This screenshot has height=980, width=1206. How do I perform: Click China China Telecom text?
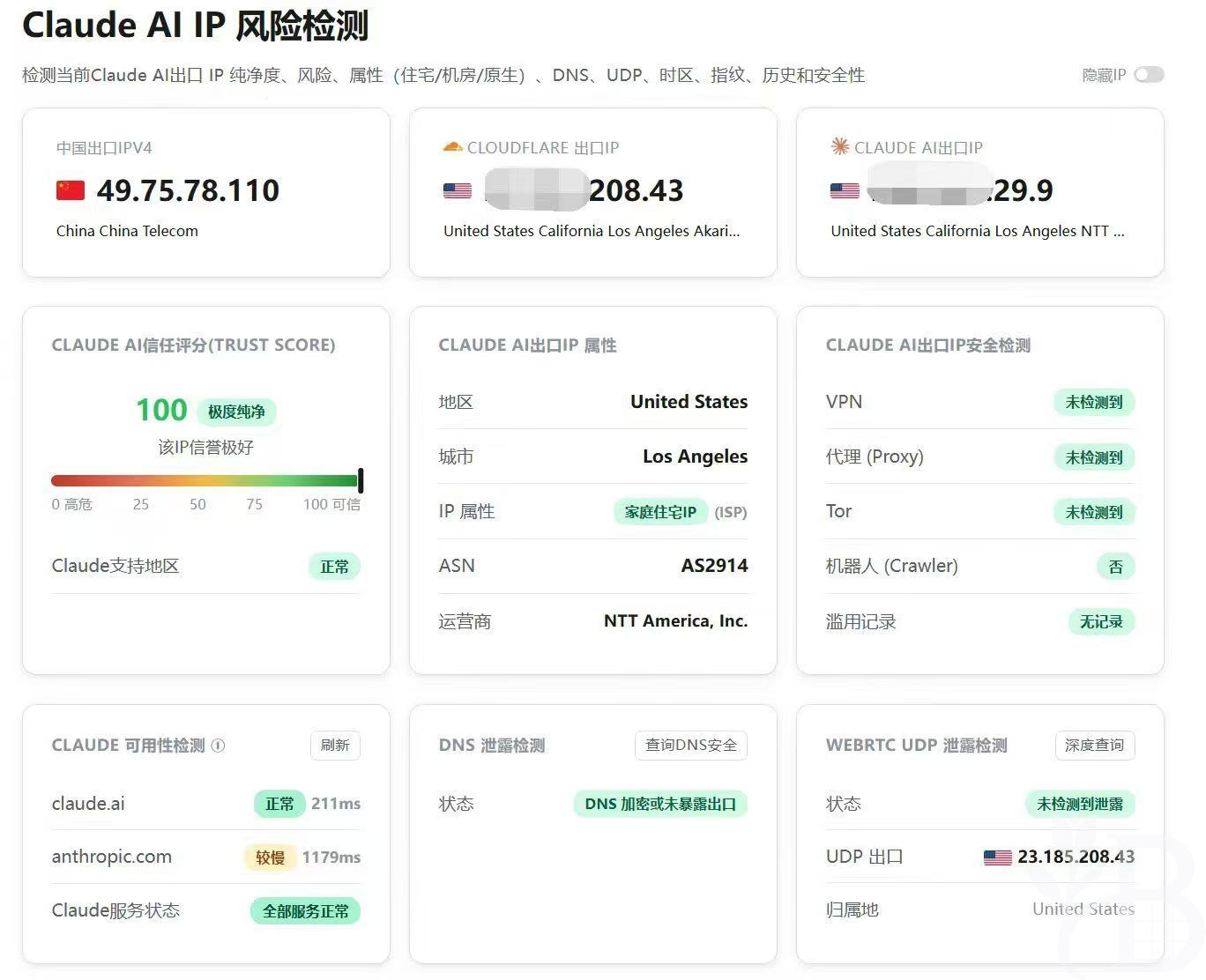pyautogui.click(x=127, y=231)
